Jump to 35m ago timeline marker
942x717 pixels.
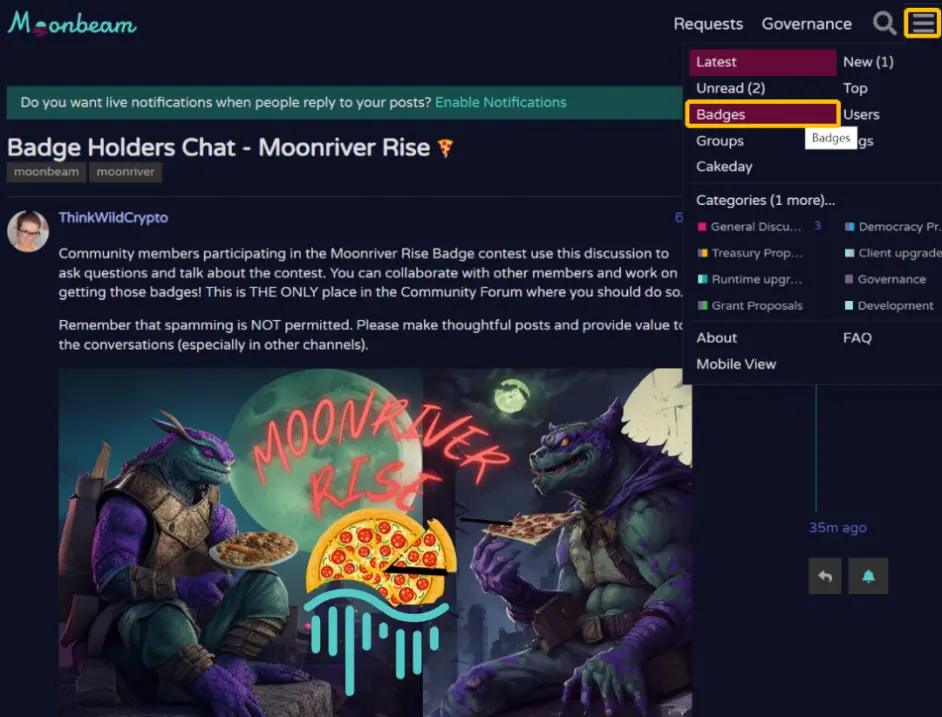[837, 528]
